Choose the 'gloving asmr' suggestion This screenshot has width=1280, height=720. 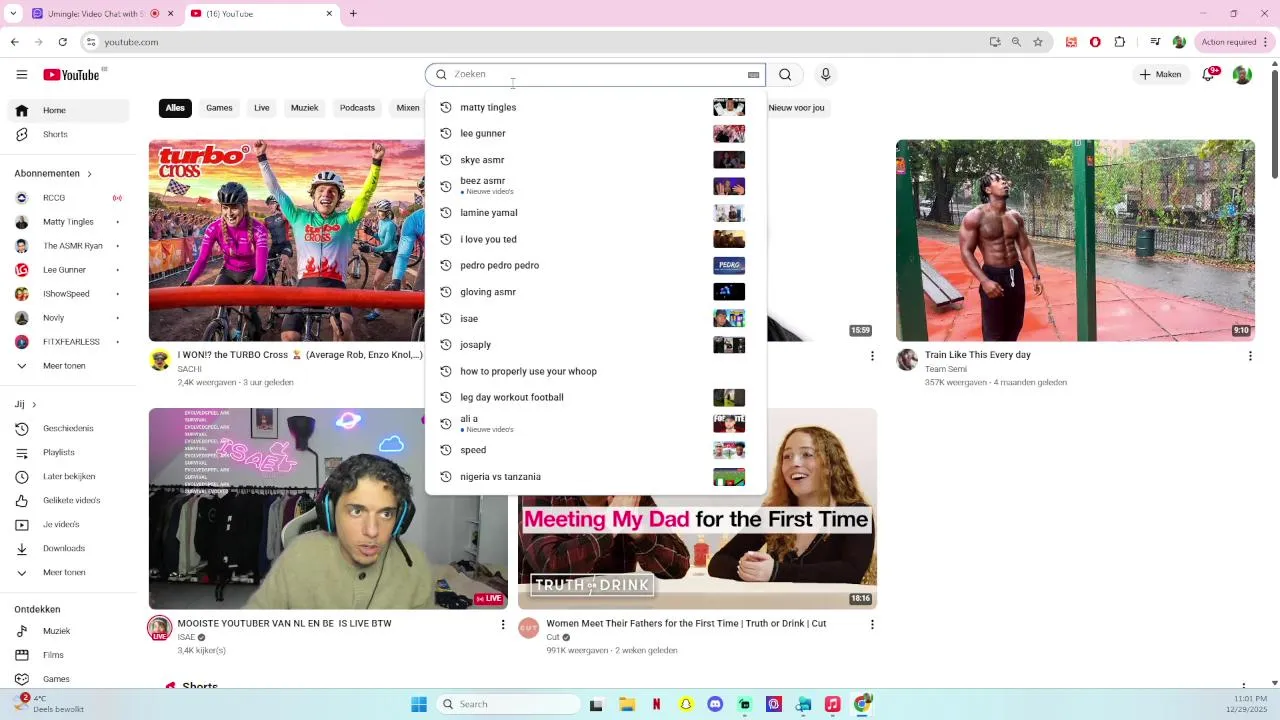tap(595, 292)
